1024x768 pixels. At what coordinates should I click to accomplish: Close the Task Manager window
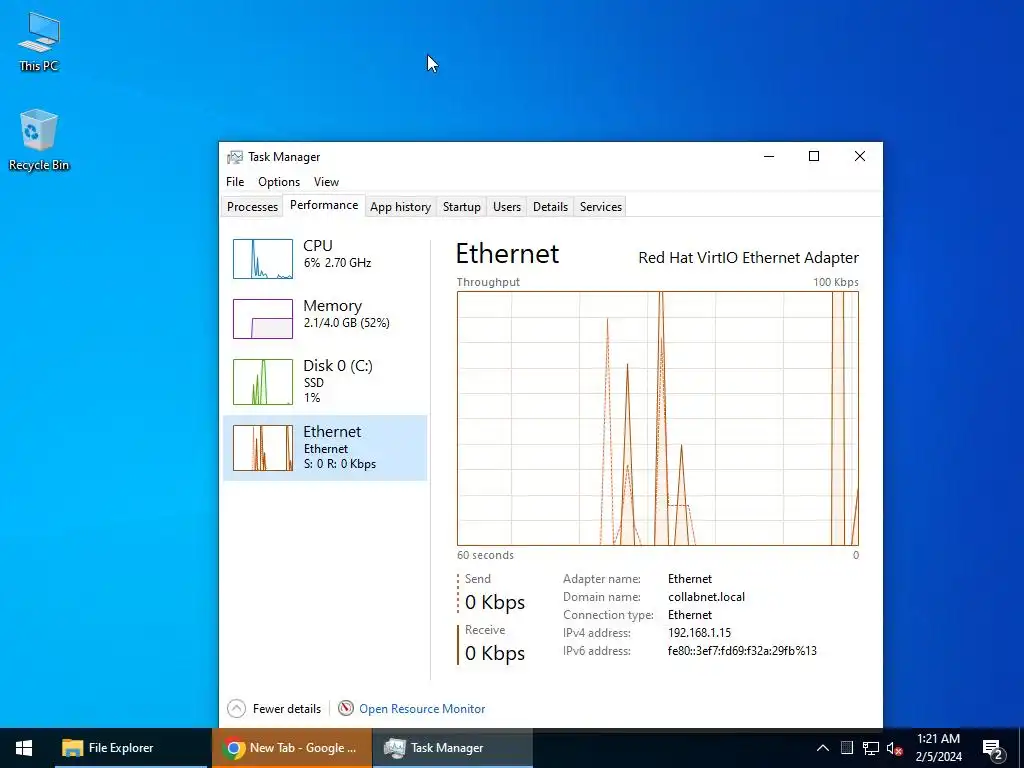pyautogui.click(x=860, y=156)
